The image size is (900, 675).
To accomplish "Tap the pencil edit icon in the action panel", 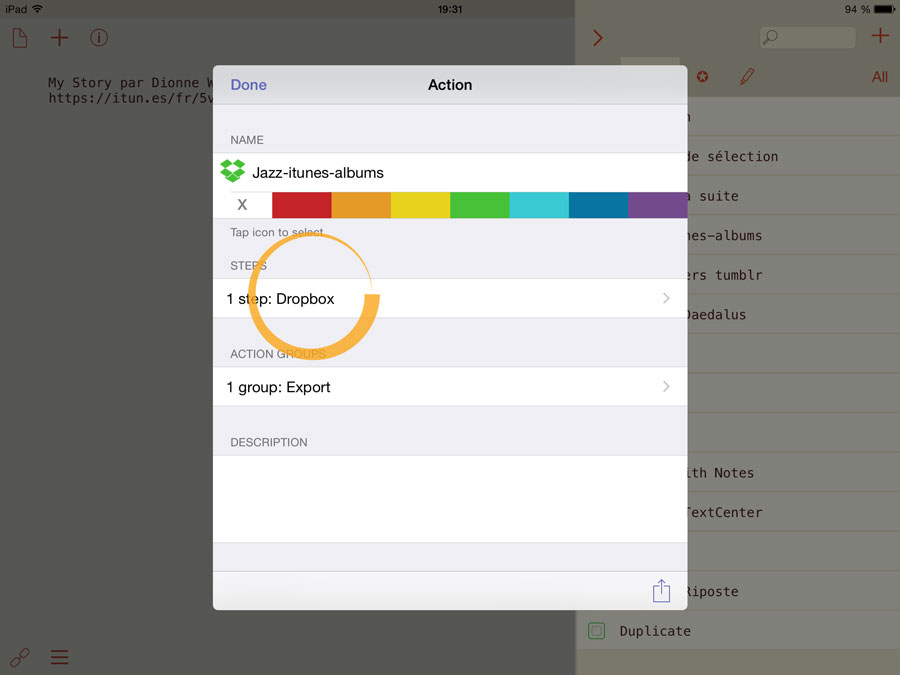I will 747,76.
